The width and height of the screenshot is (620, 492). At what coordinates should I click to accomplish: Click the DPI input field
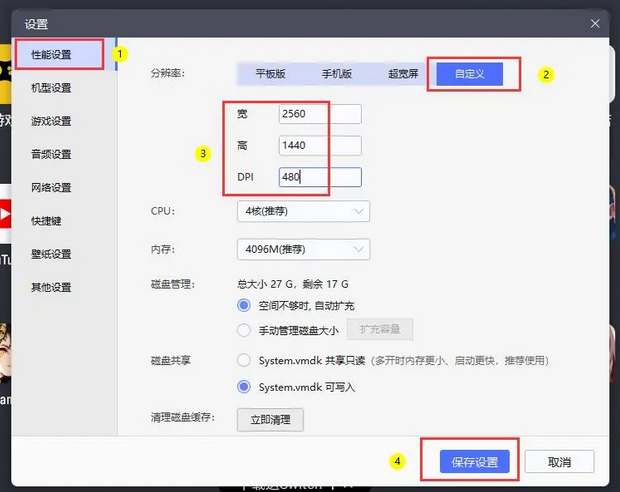(319, 178)
